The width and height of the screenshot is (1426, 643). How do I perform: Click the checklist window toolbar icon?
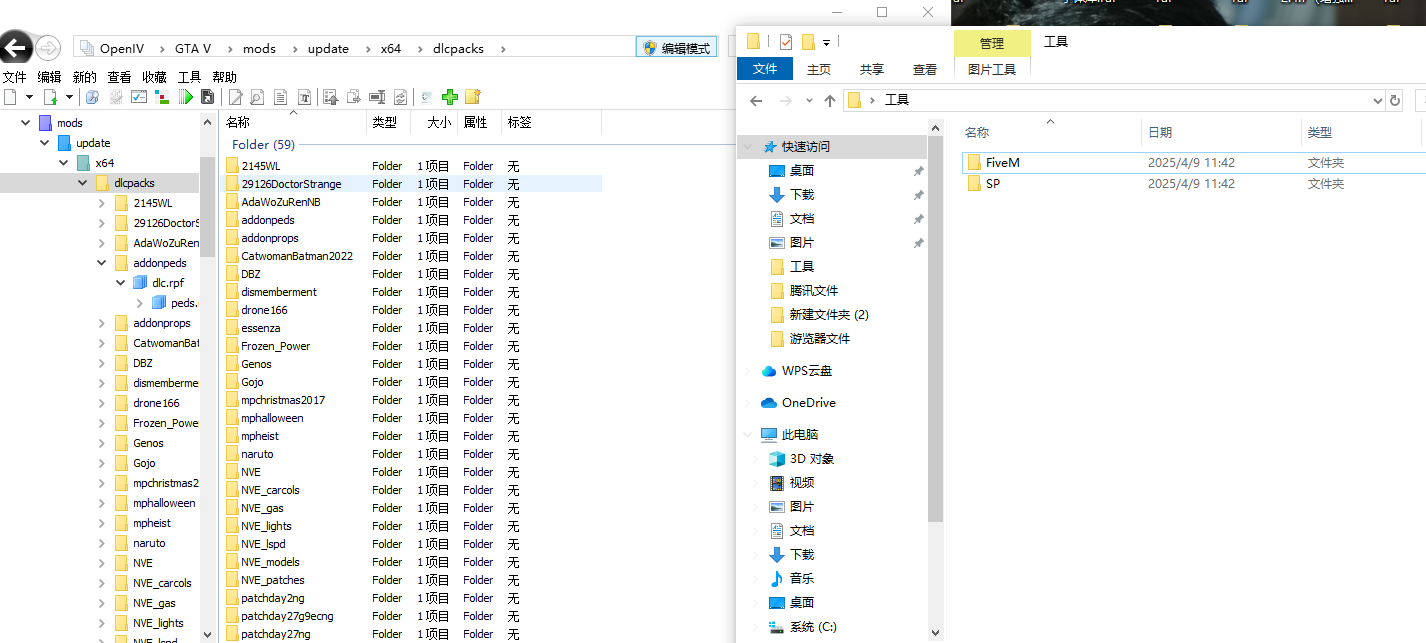click(x=138, y=97)
